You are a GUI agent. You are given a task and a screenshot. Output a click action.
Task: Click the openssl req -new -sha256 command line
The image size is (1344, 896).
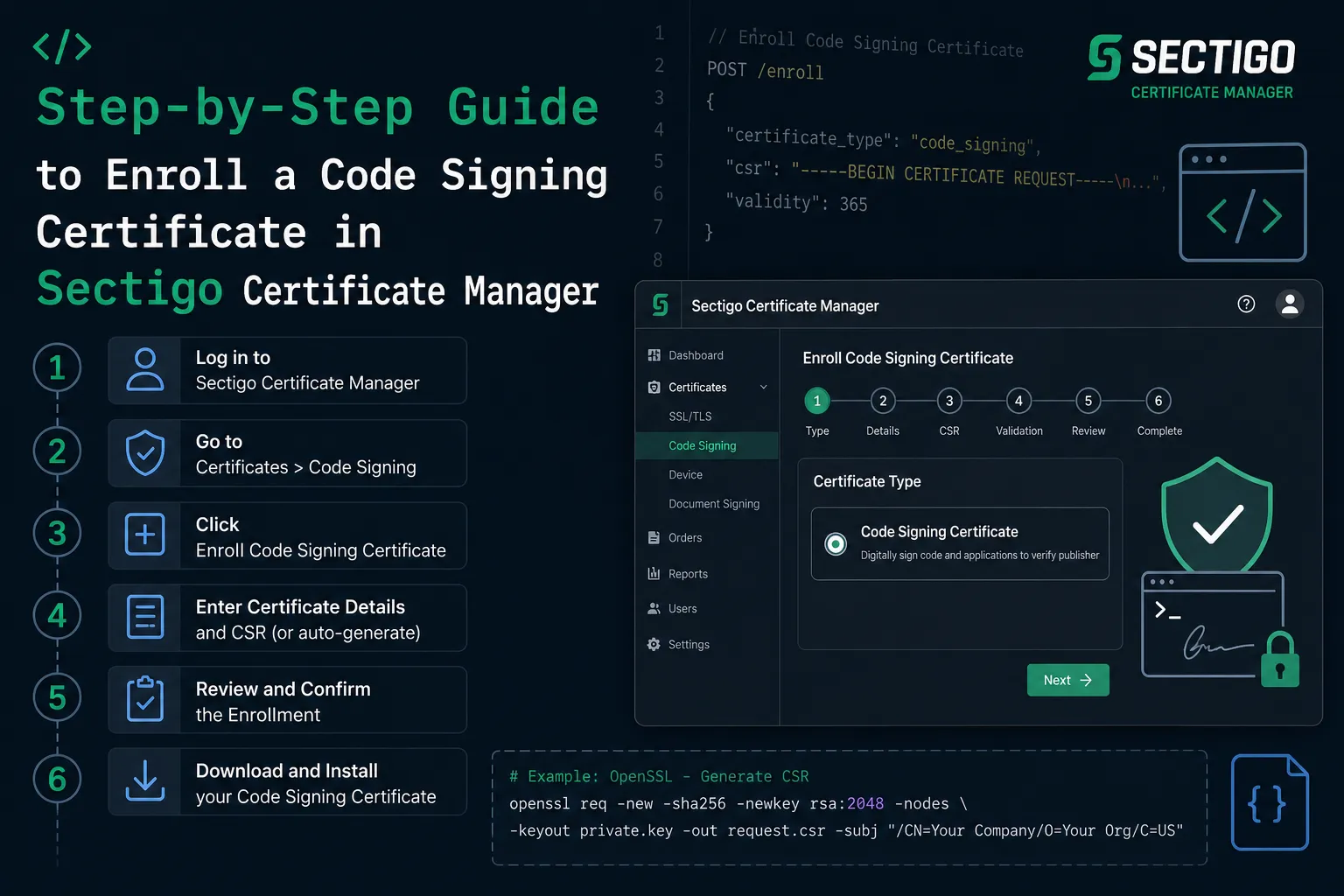tap(738, 803)
